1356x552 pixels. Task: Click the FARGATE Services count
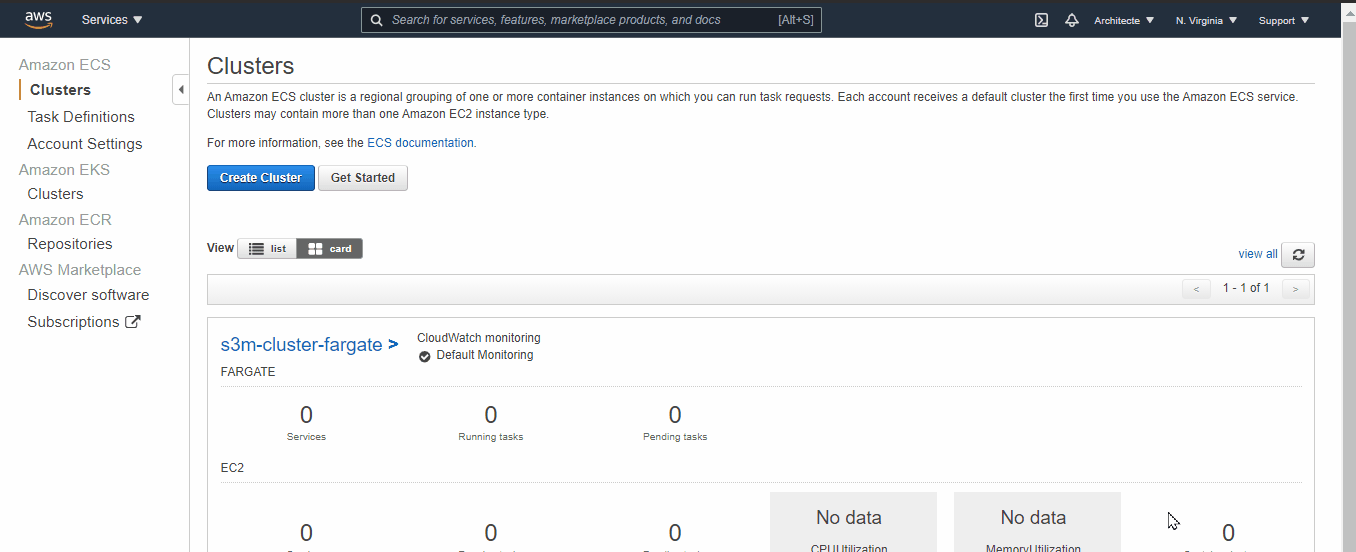pos(306,415)
